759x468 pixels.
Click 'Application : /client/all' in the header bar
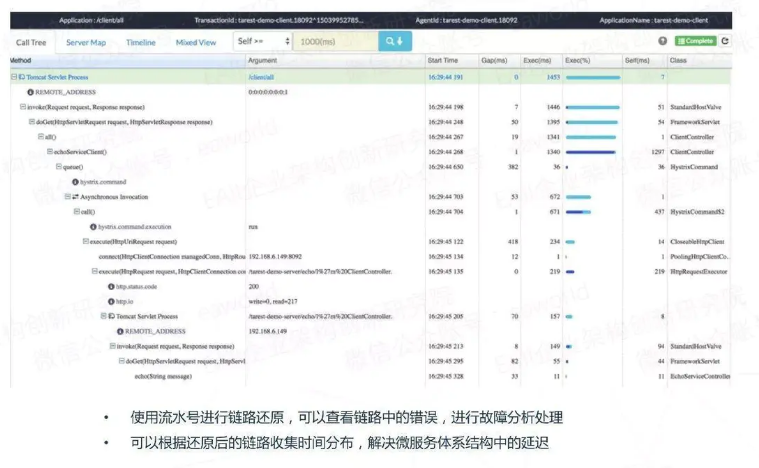[91, 20]
